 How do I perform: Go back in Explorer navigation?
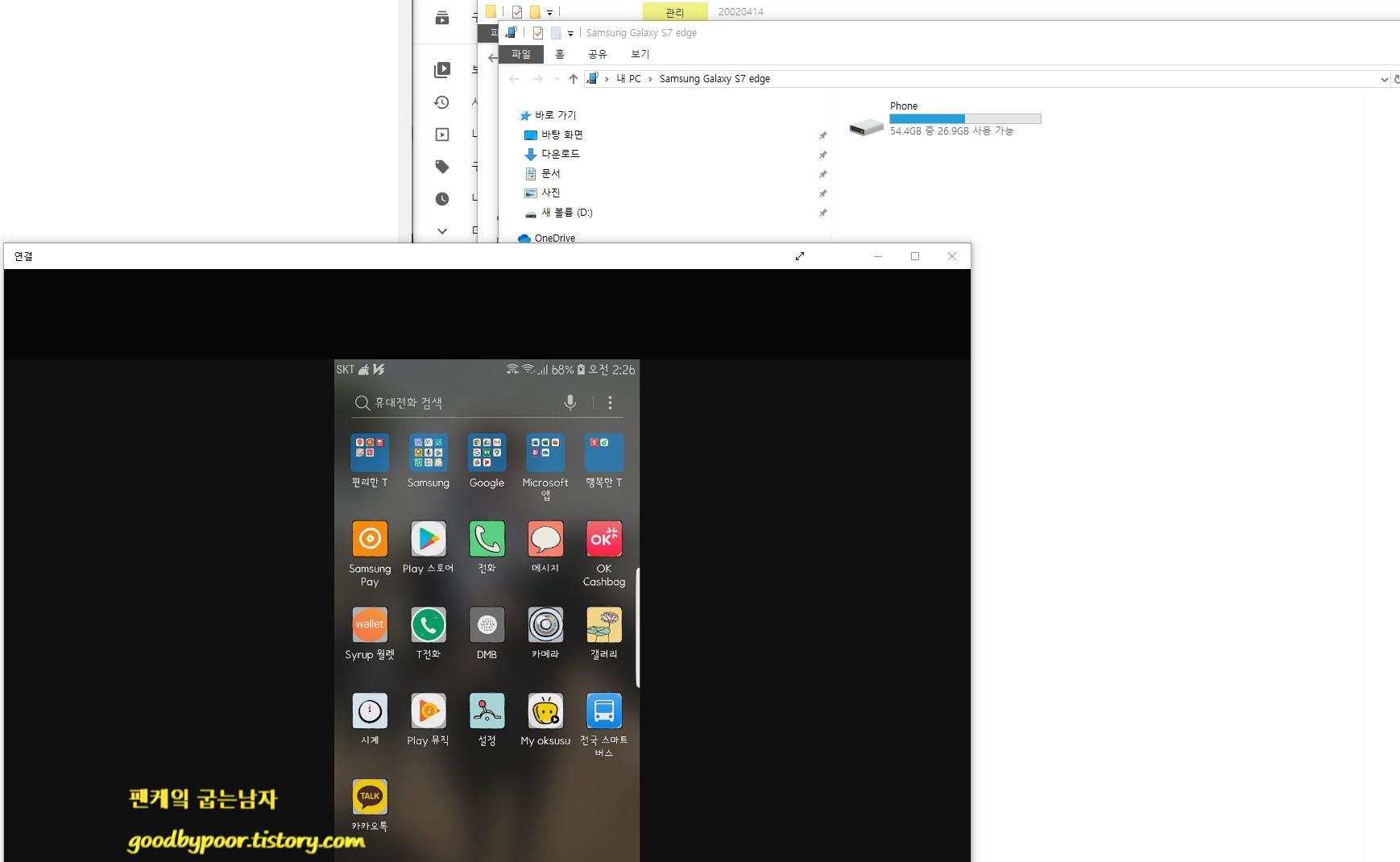[x=514, y=79]
